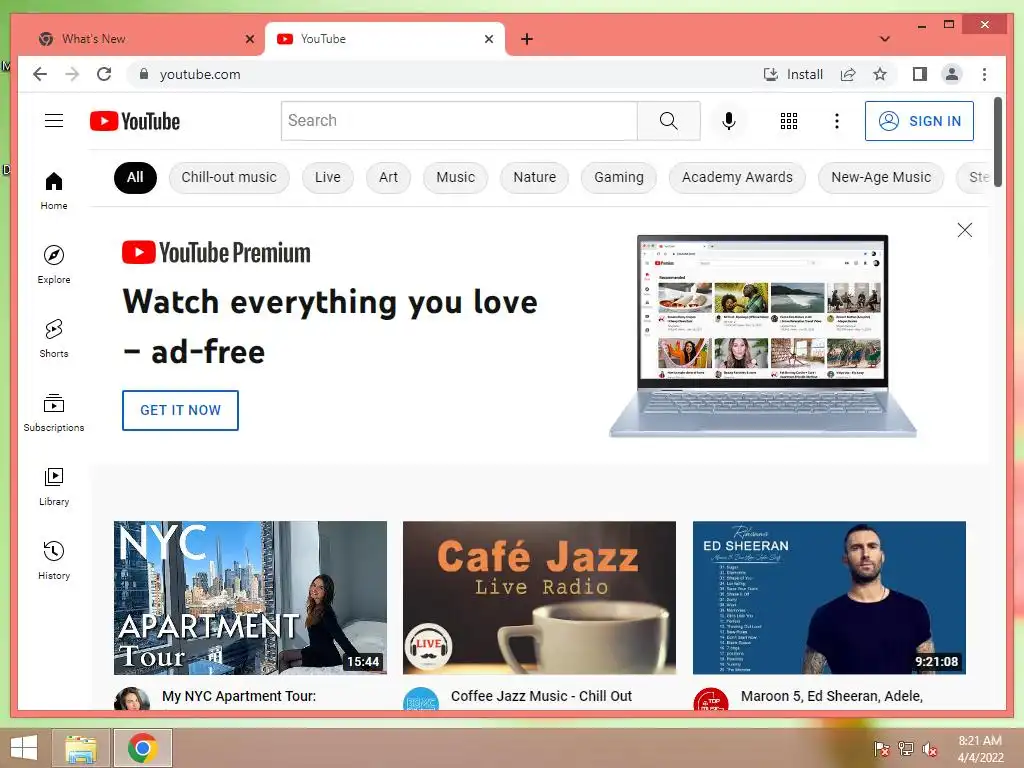Viewport: 1024px width, 768px height.
Task: Toggle the browser side panel
Action: pyautogui.click(x=920, y=74)
